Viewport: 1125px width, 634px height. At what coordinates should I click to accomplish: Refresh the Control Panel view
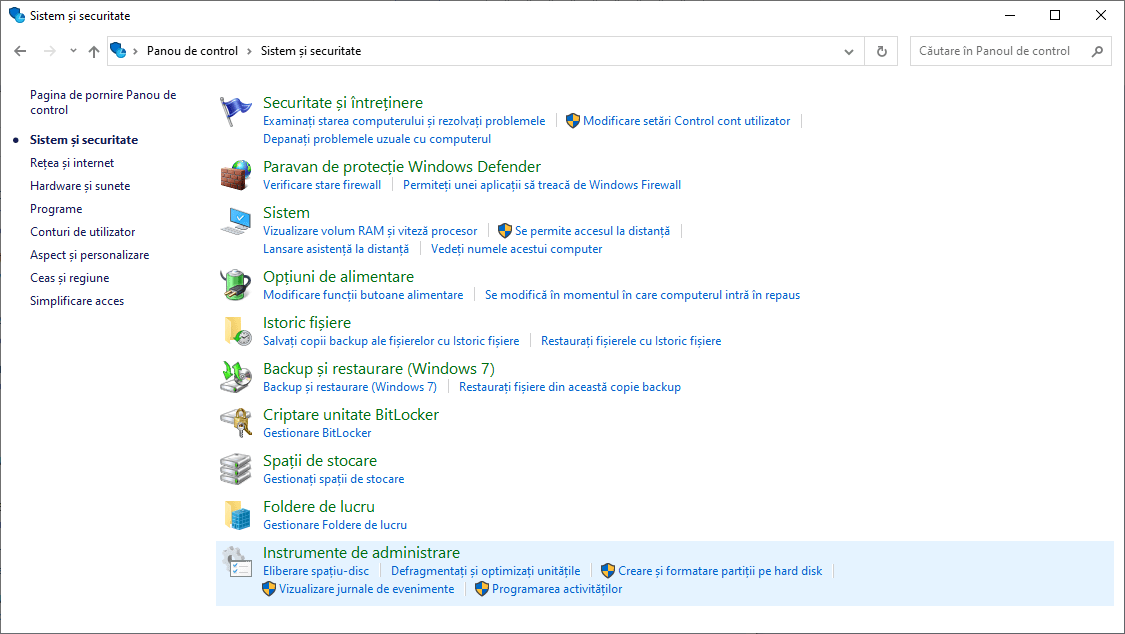[x=881, y=51]
